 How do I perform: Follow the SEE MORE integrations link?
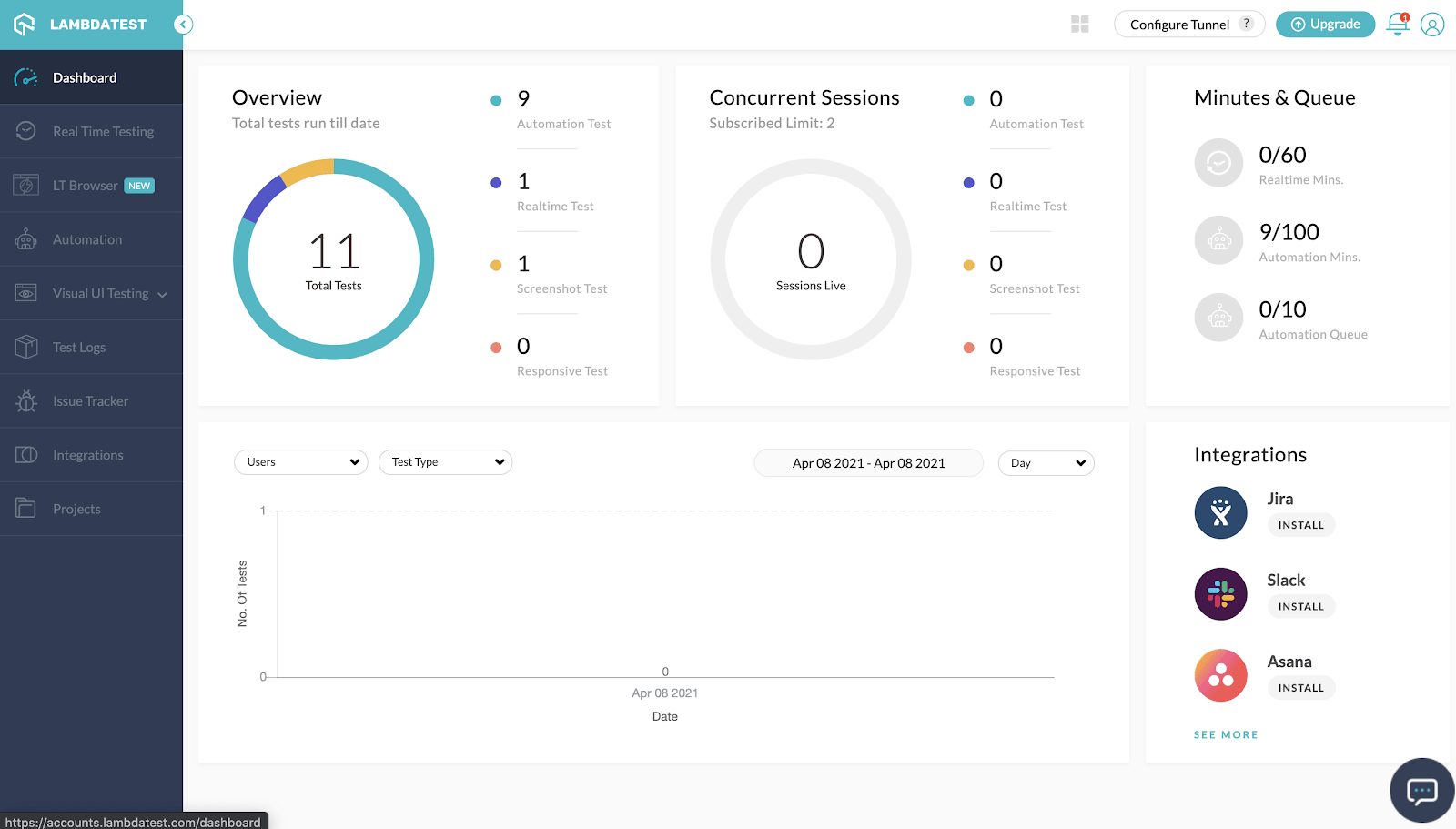click(1226, 734)
